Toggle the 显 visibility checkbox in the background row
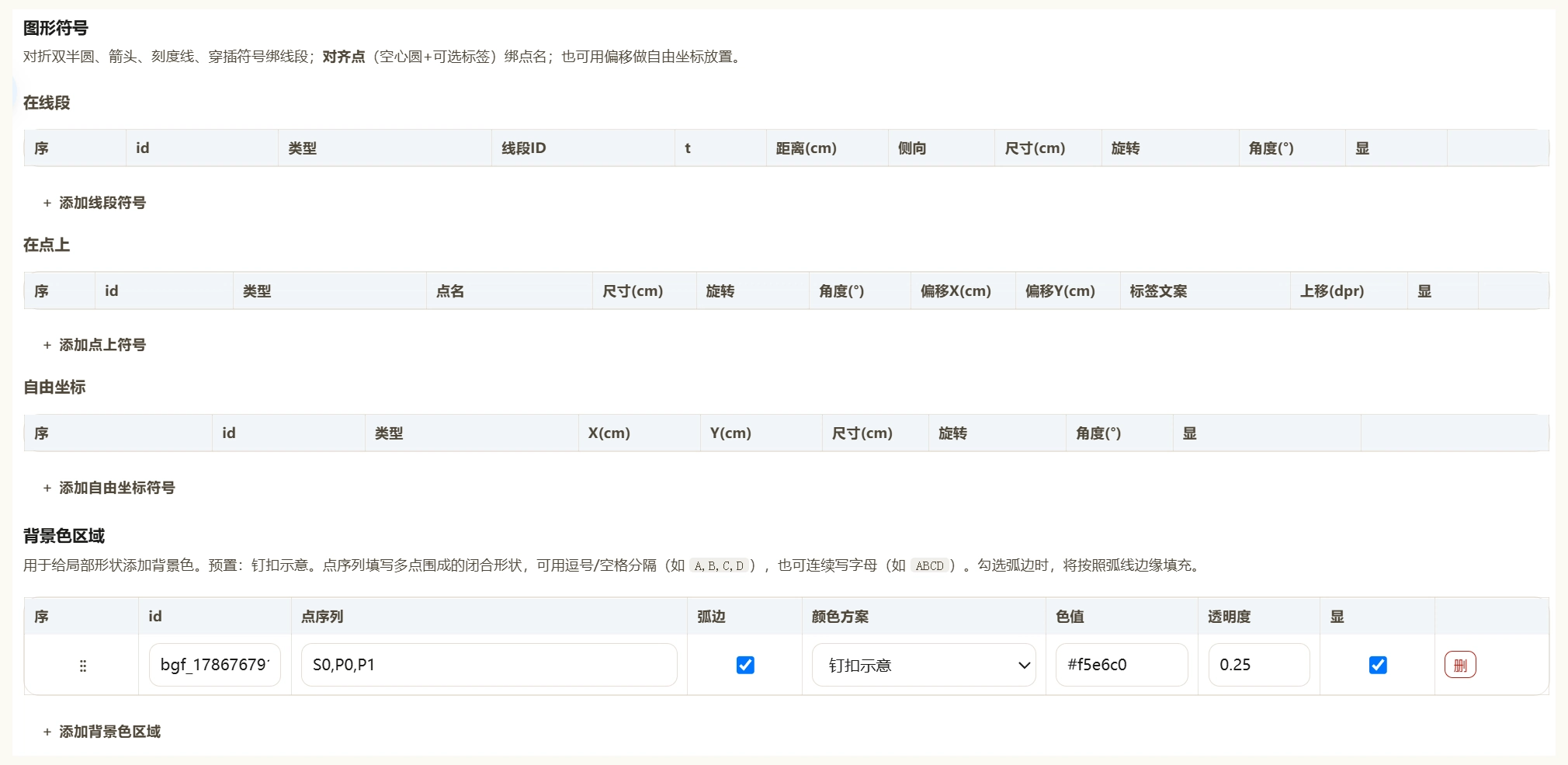Screen dimensions: 1568x765 [1378, 665]
